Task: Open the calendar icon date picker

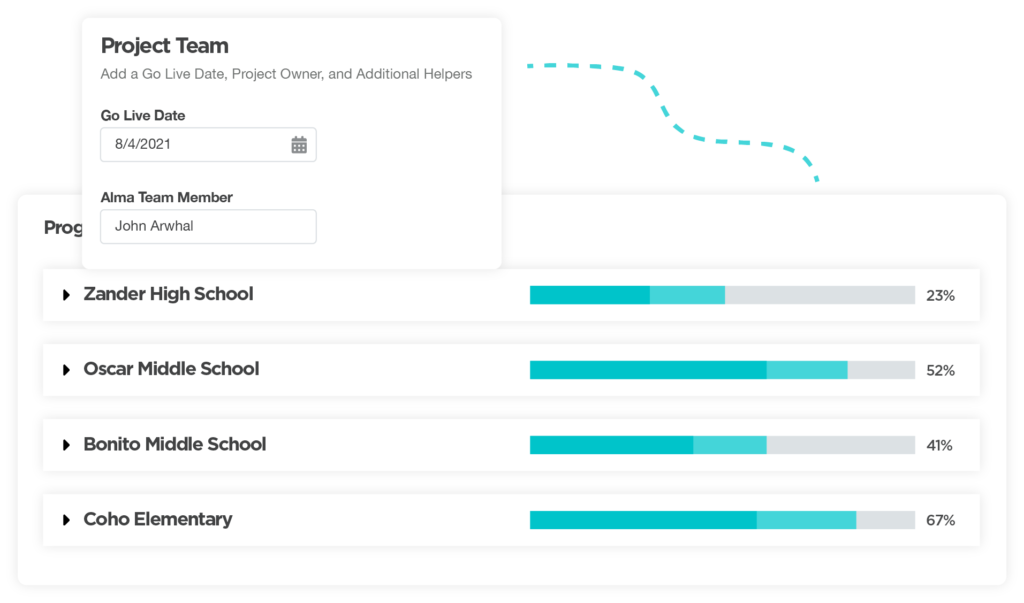Action: pos(299,145)
